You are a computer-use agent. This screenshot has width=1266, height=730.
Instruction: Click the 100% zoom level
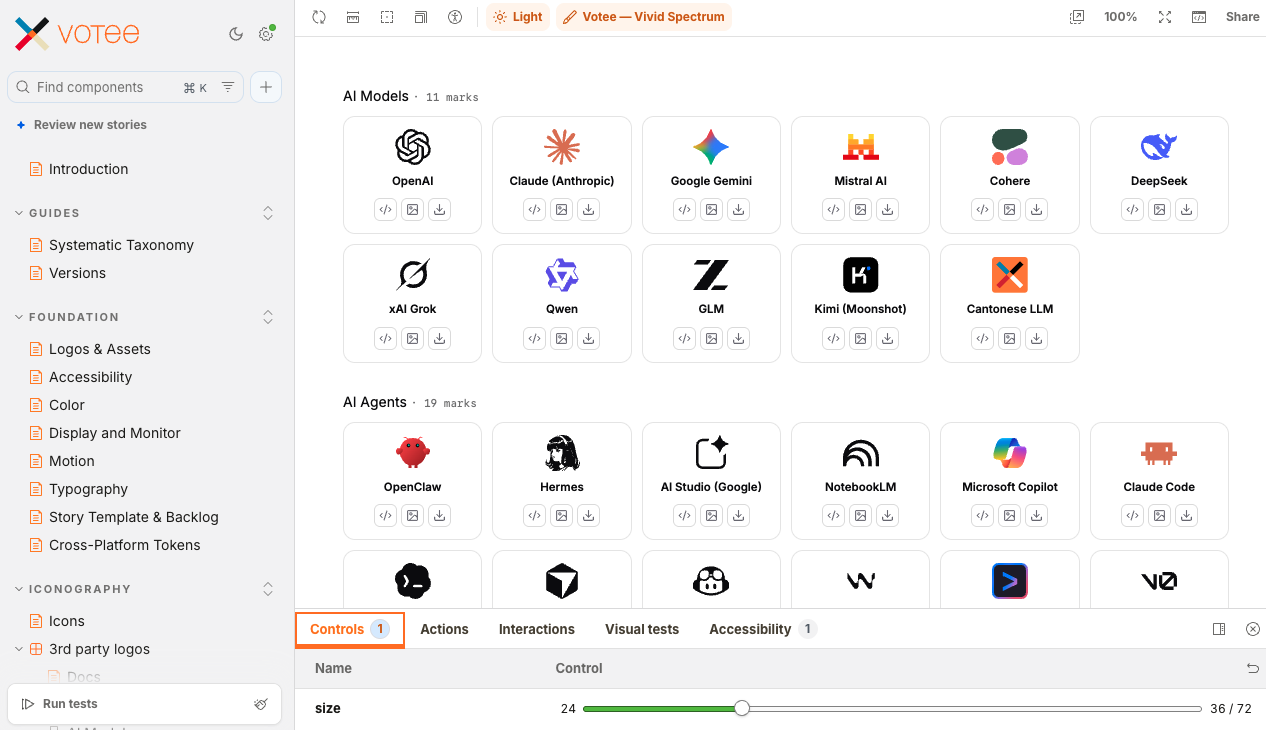(x=1121, y=17)
